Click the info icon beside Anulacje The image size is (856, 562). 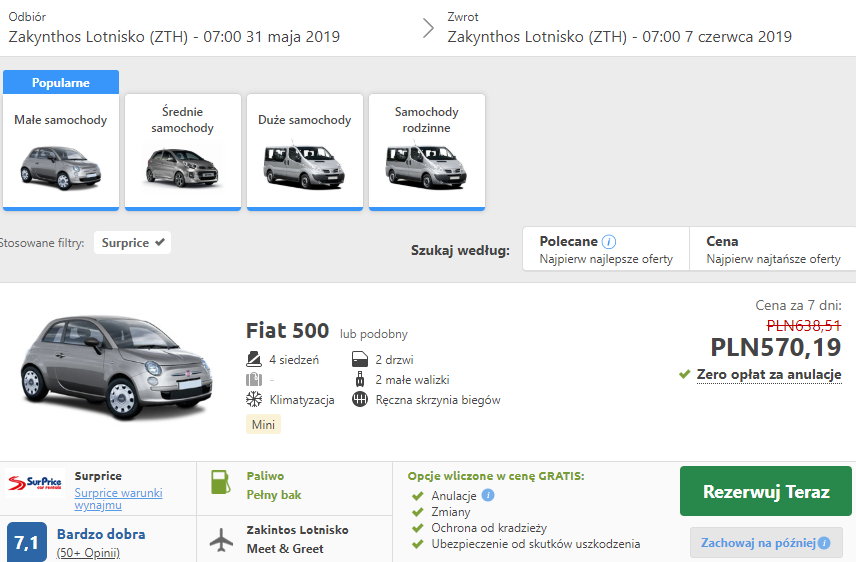tap(488, 495)
